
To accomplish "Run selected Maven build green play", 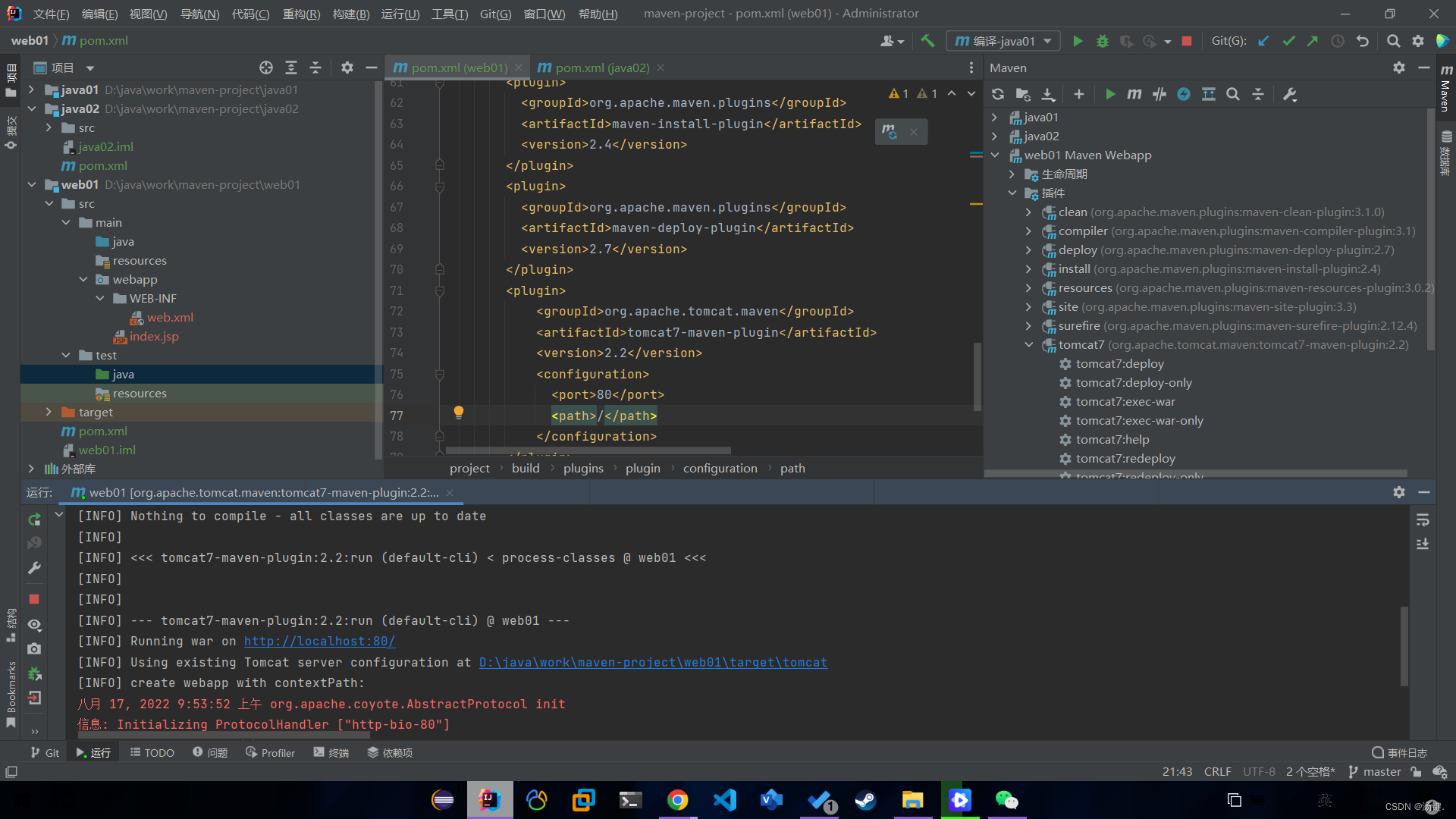I will pyautogui.click(x=1110, y=94).
